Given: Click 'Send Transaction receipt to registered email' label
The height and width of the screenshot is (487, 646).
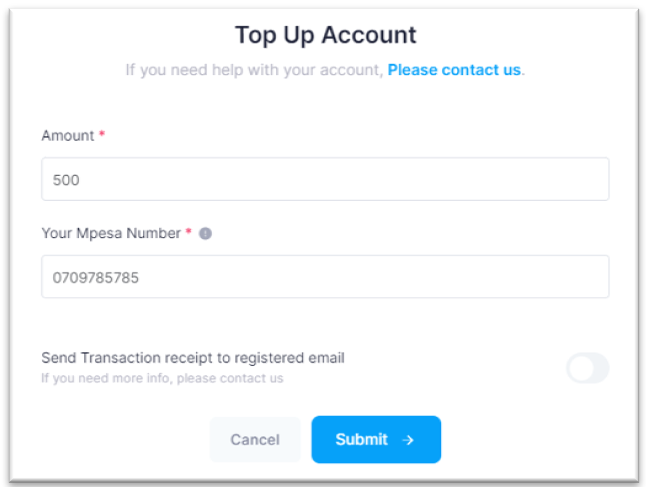Looking at the screenshot, I should click(193, 357).
